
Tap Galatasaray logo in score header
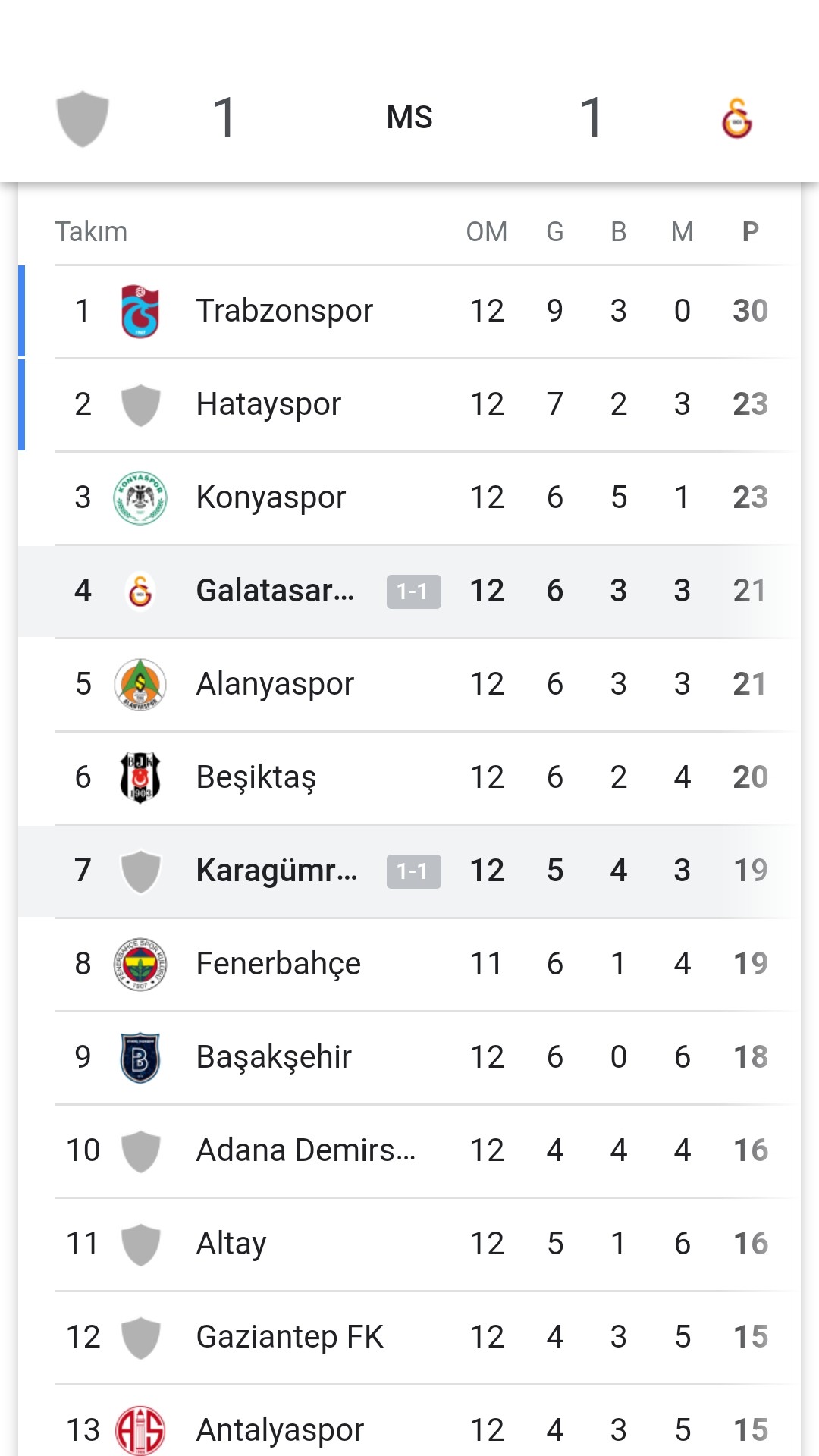point(736,118)
